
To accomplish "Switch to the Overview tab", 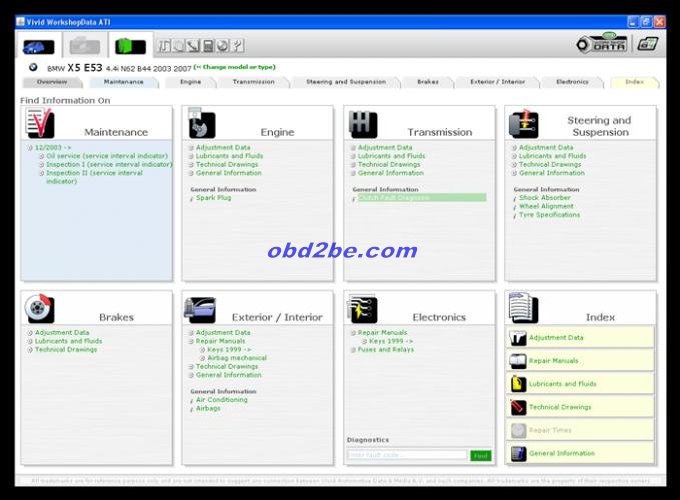I will click(x=52, y=82).
